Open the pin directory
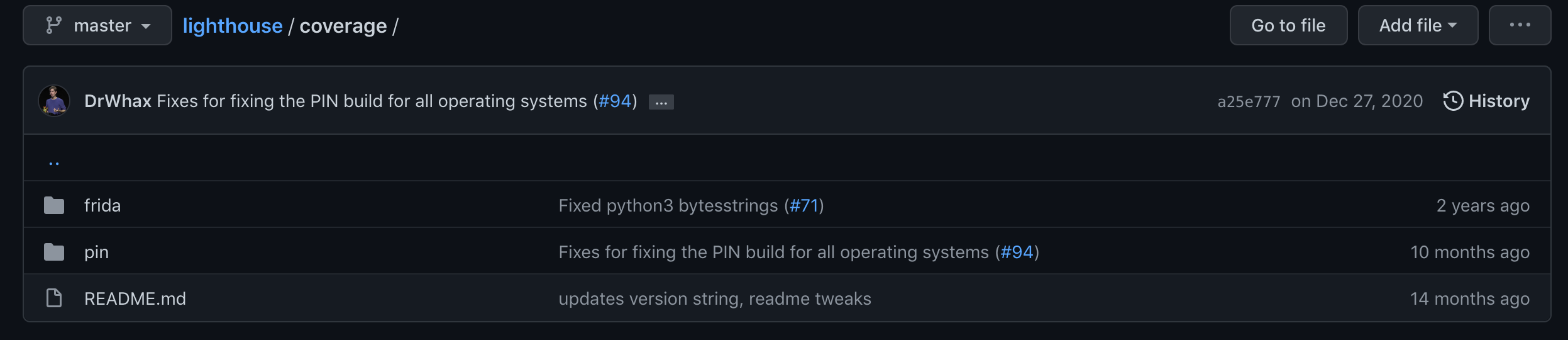The width and height of the screenshot is (1568, 340). [x=96, y=252]
